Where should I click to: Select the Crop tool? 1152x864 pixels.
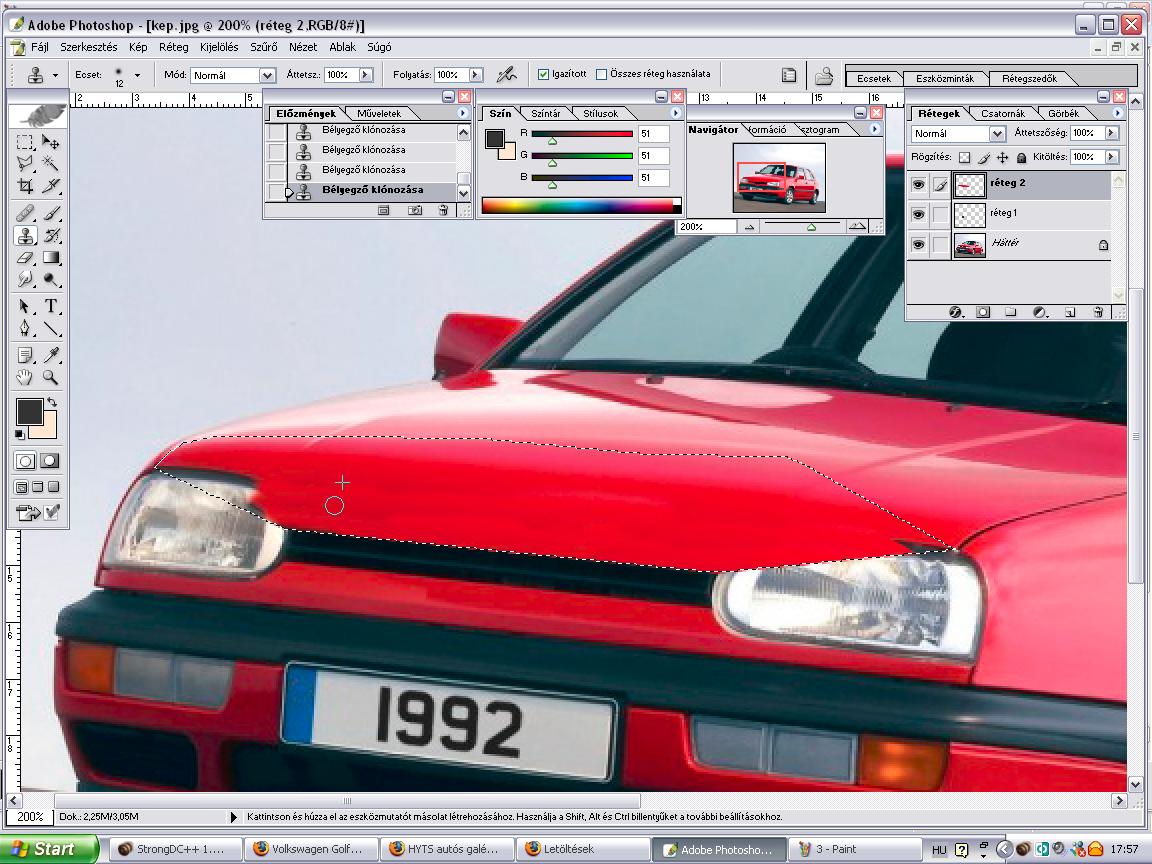[26, 186]
